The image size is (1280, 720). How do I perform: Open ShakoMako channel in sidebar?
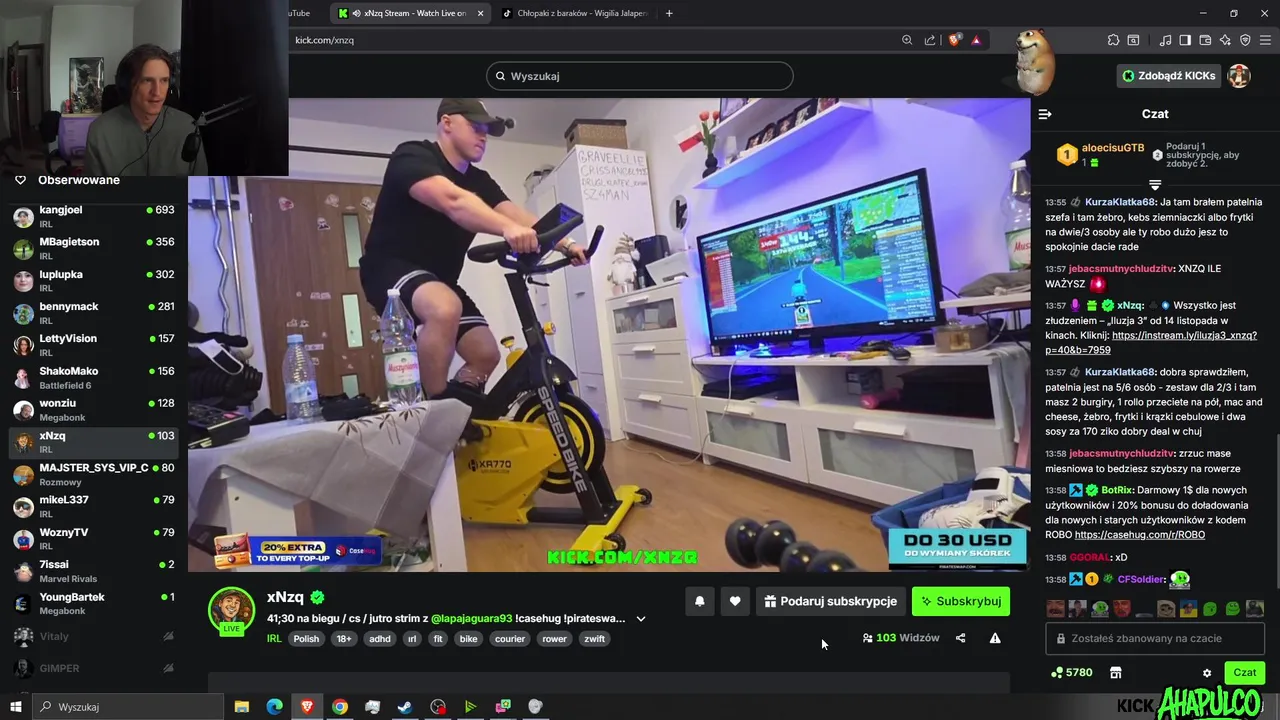[x=94, y=377]
